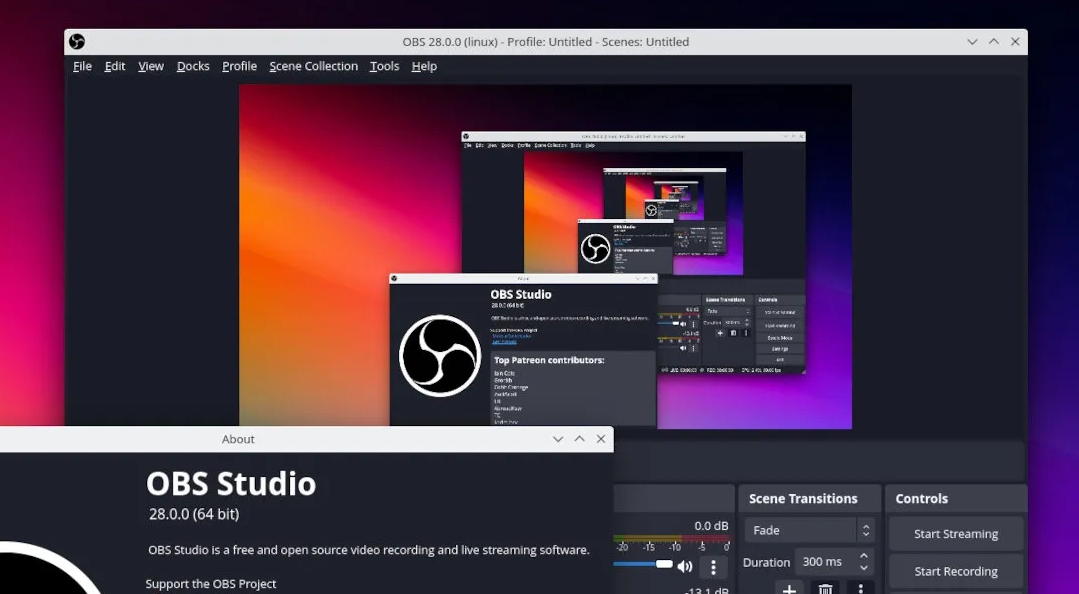Viewport: 1079px width, 594px height.
Task: Click the Start Recording button
Action: (956, 571)
